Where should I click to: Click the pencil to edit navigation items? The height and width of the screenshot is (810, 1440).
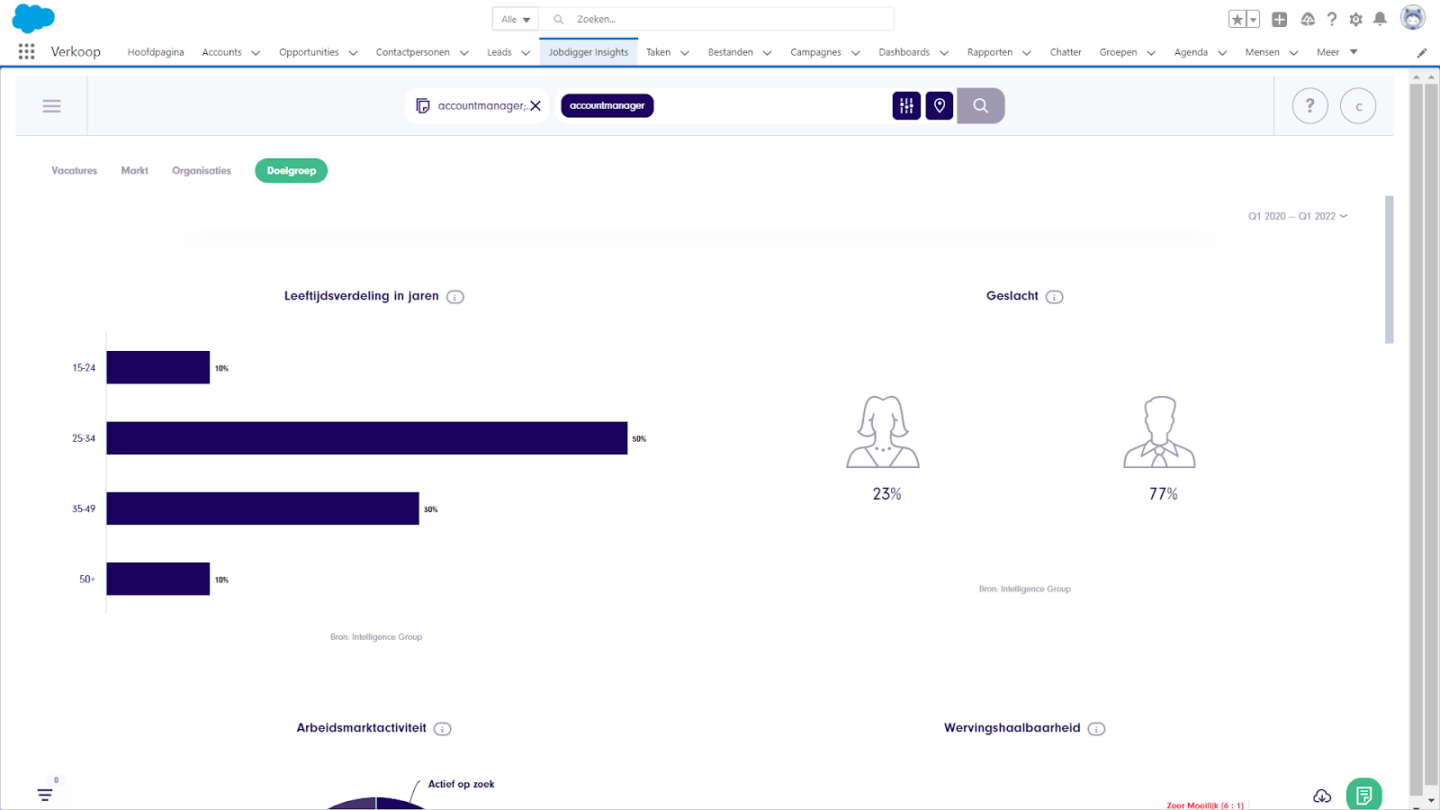pos(1422,52)
